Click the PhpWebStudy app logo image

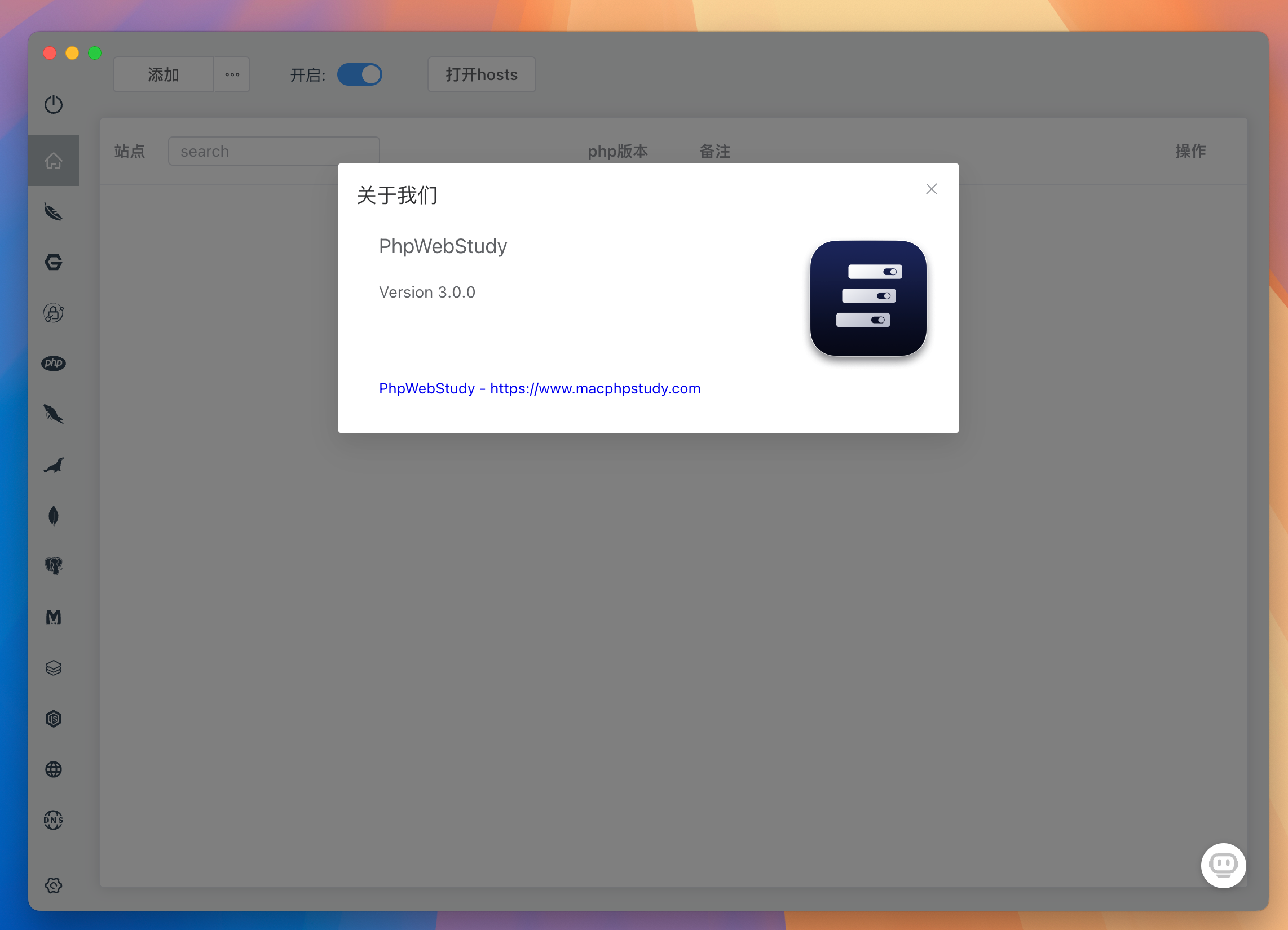[868, 299]
